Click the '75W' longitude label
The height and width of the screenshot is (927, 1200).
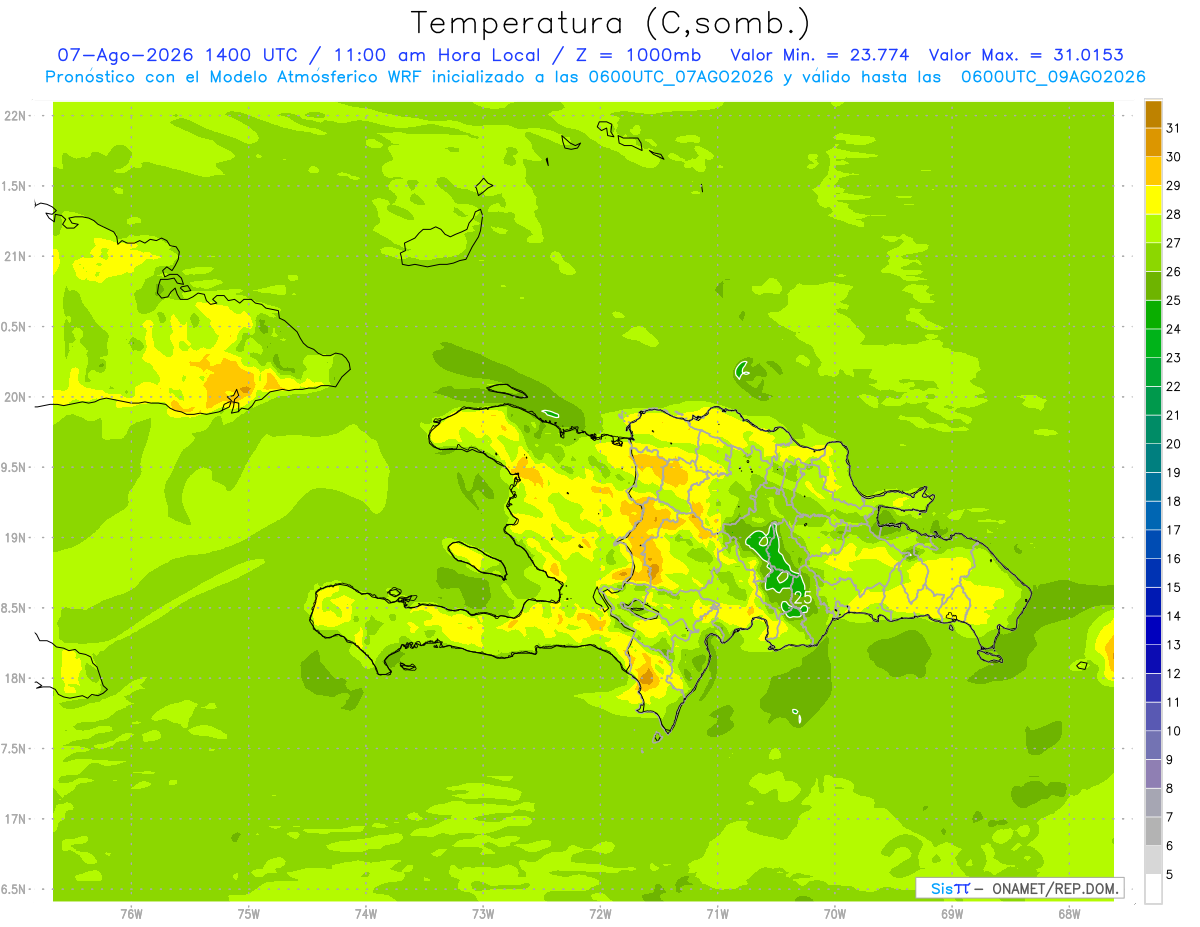(249, 913)
